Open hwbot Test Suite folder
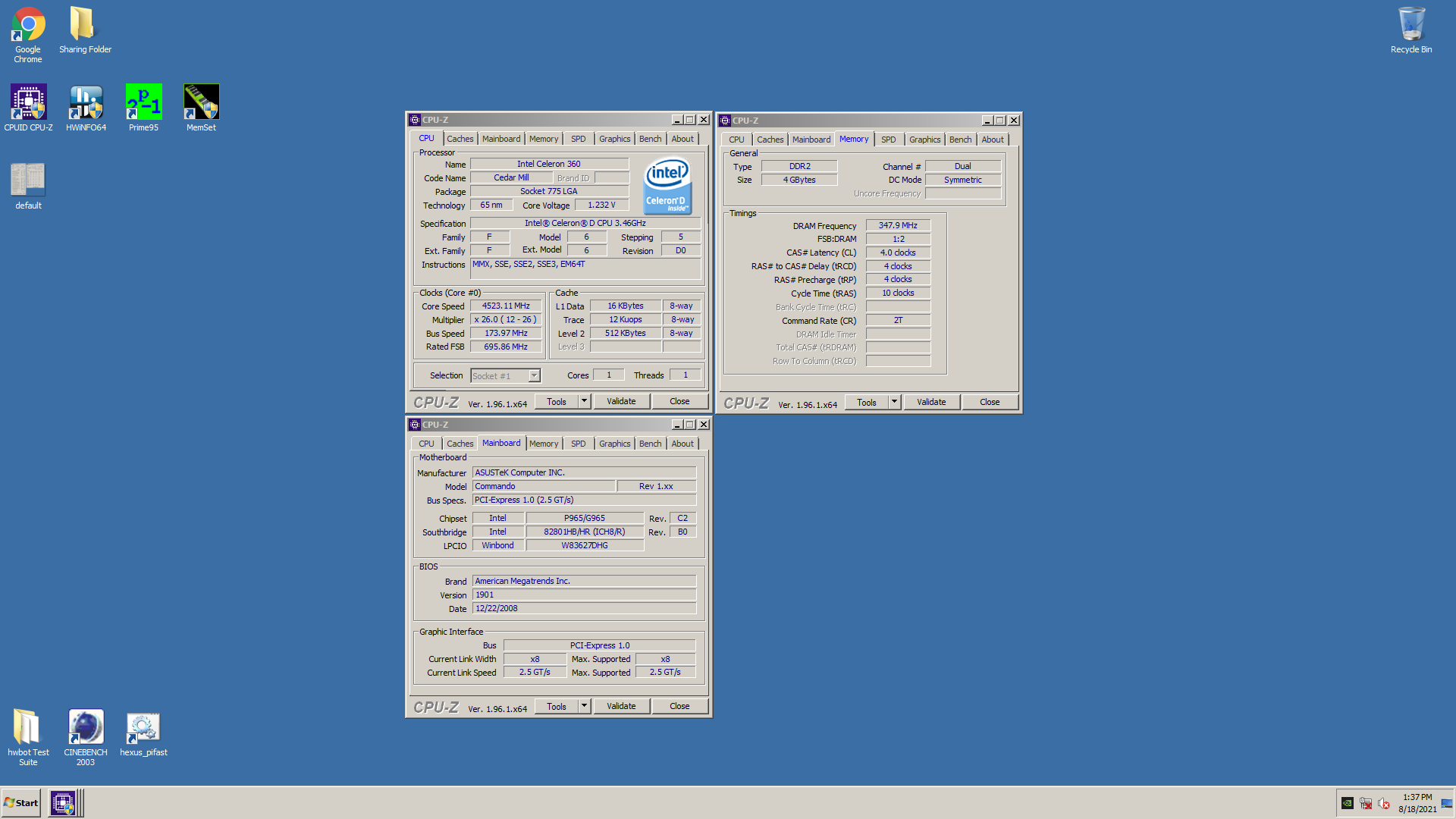This screenshot has height=819, width=1456. click(28, 737)
